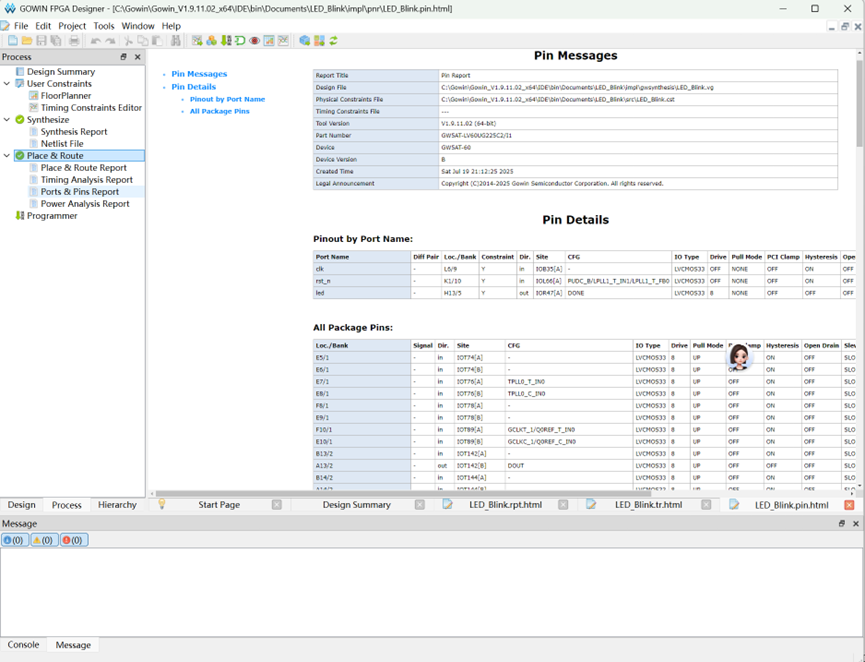This screenshot has width=865, height=662.
Task: Toggle info messages filter
Action: [14, 540]
